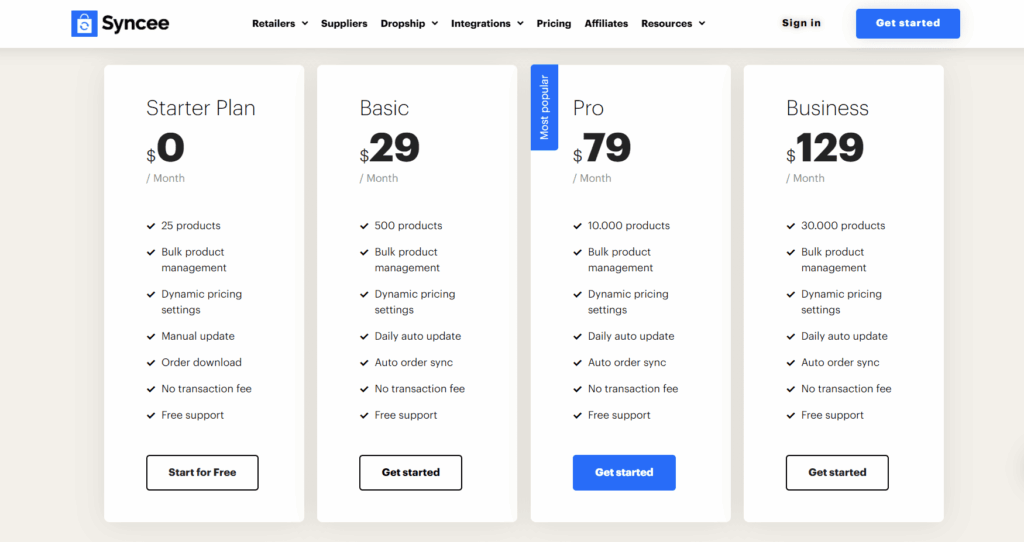Click the checkmark by Basic plan's Auto order sync
The height and width of the screenshot is (542, 1024).
tap(364, 363)
